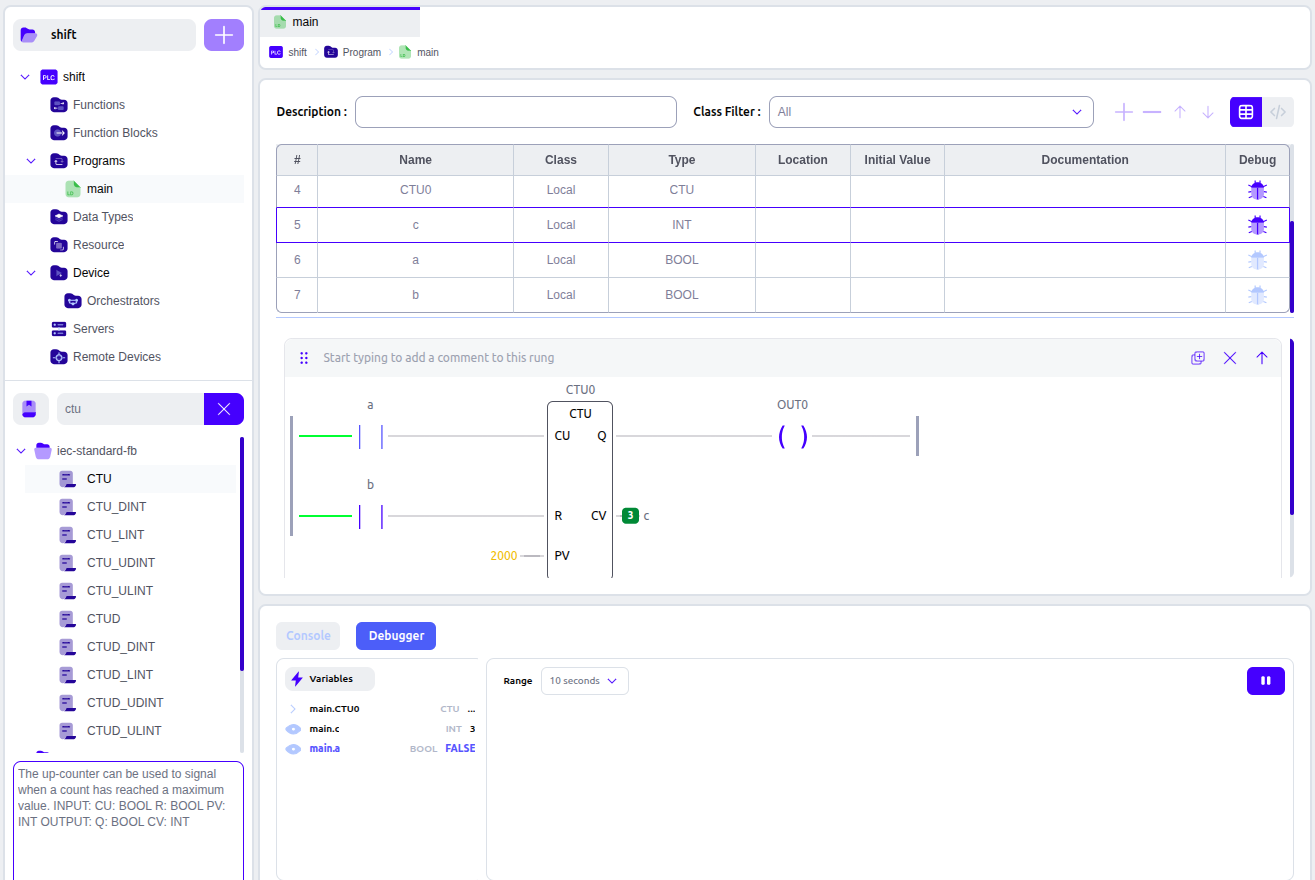This screenshot has width=1315, height=880.
Task: Move variable down with the down arrow
Action: 1208,112
